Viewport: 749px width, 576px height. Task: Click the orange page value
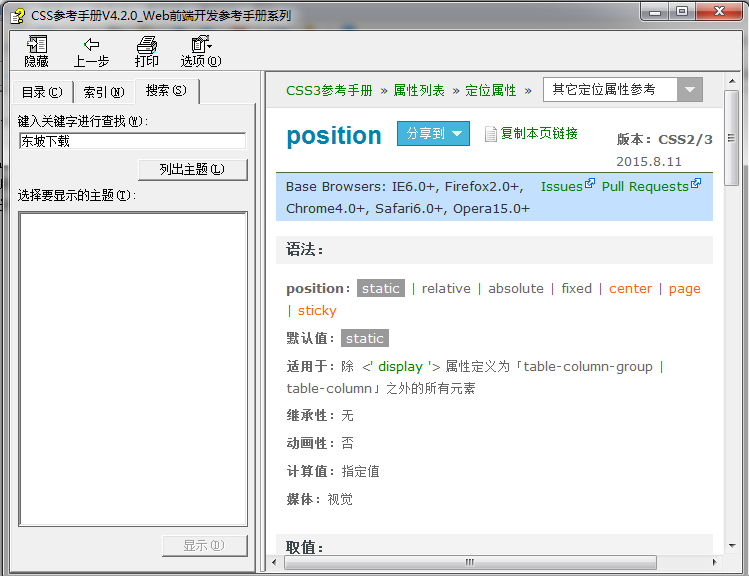(685, 289)
